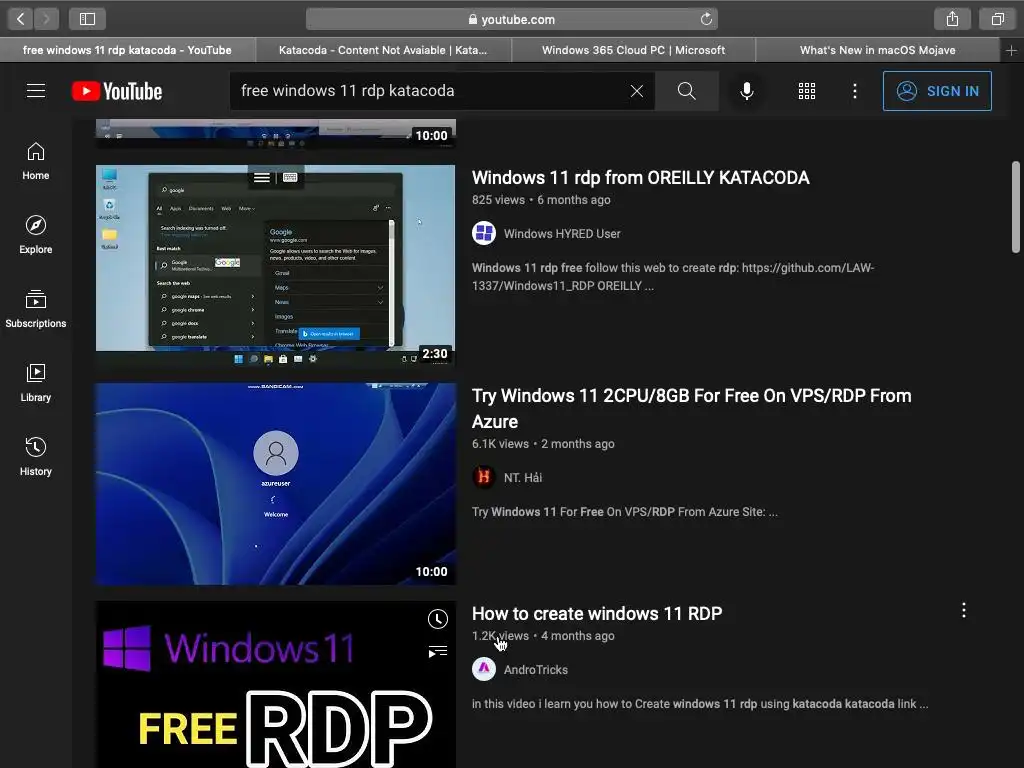The image size is (1024, 768).
Task: Open Explore in the sidebar
Action: (36, 235)
